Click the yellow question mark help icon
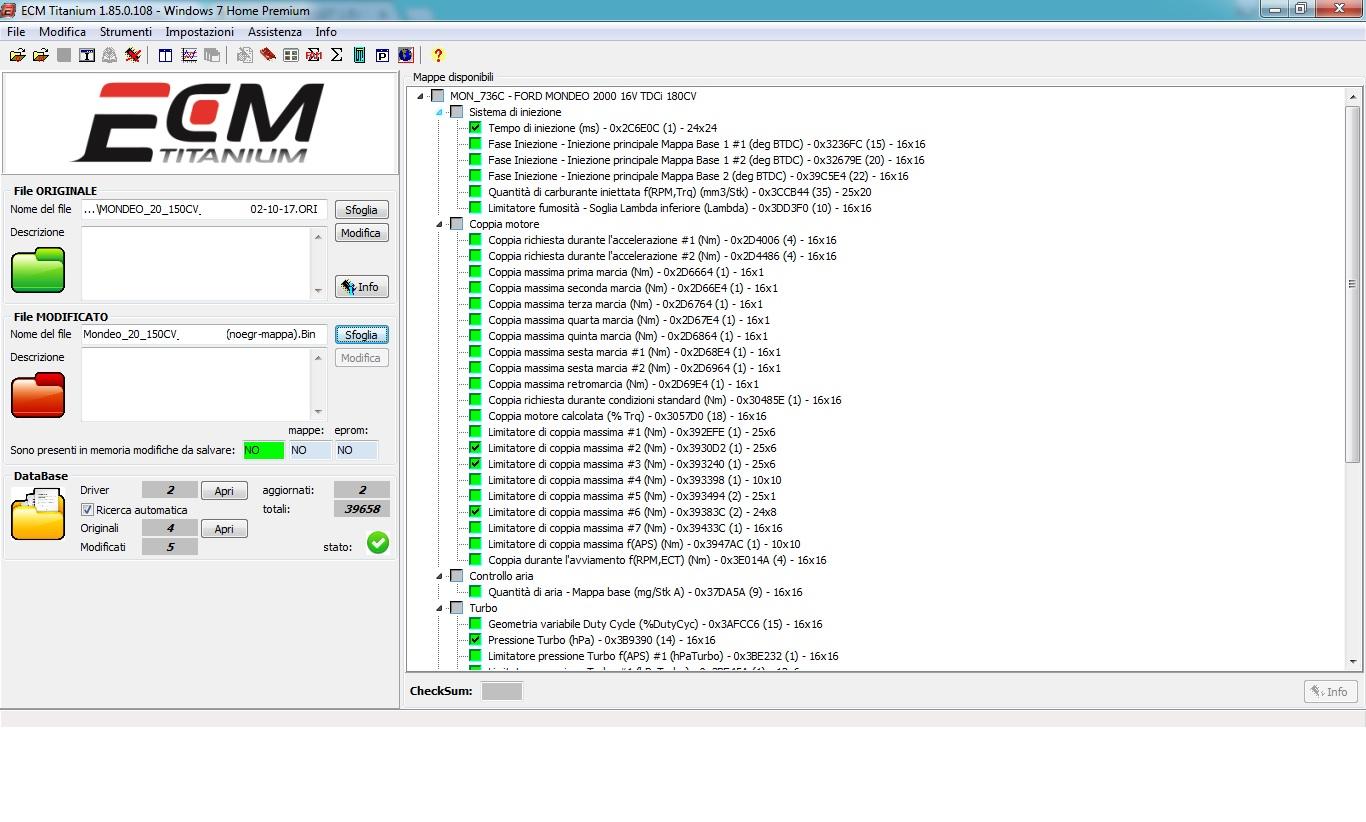The image size is (1366, 822). [437, 55]
